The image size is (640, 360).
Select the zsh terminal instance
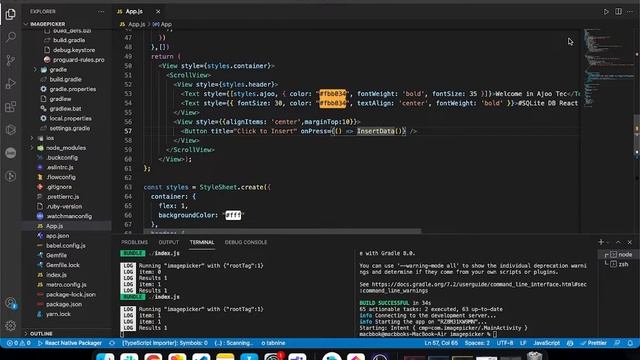pyautogui.click(x=619, y=264)
